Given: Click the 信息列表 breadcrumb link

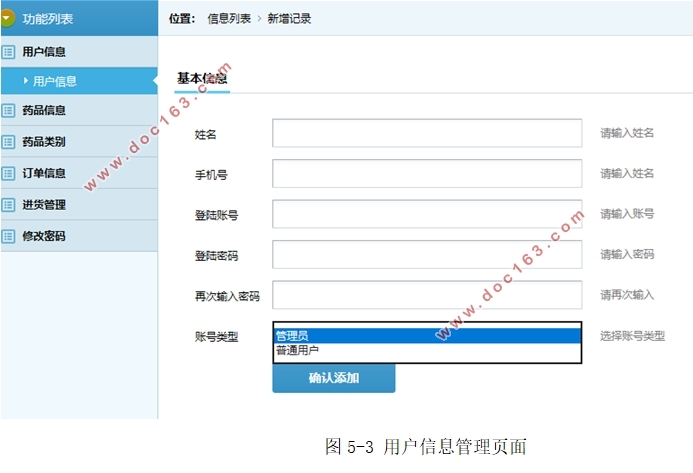Looking at the screenshot, I should (229, 19).
